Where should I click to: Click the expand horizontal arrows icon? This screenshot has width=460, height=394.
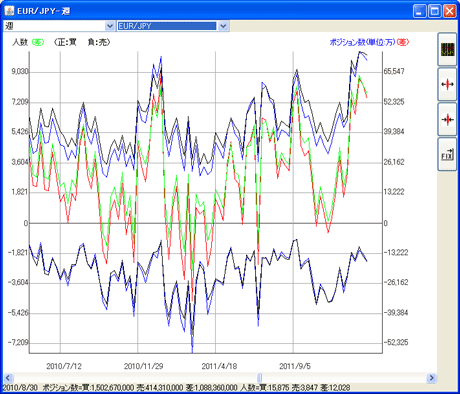(x=447, y=84)
